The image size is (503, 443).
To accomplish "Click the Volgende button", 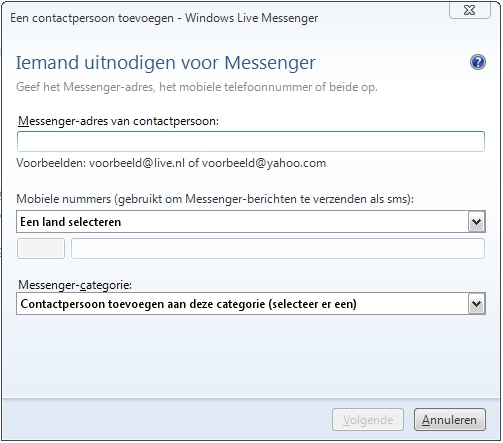I will [368, 420].
